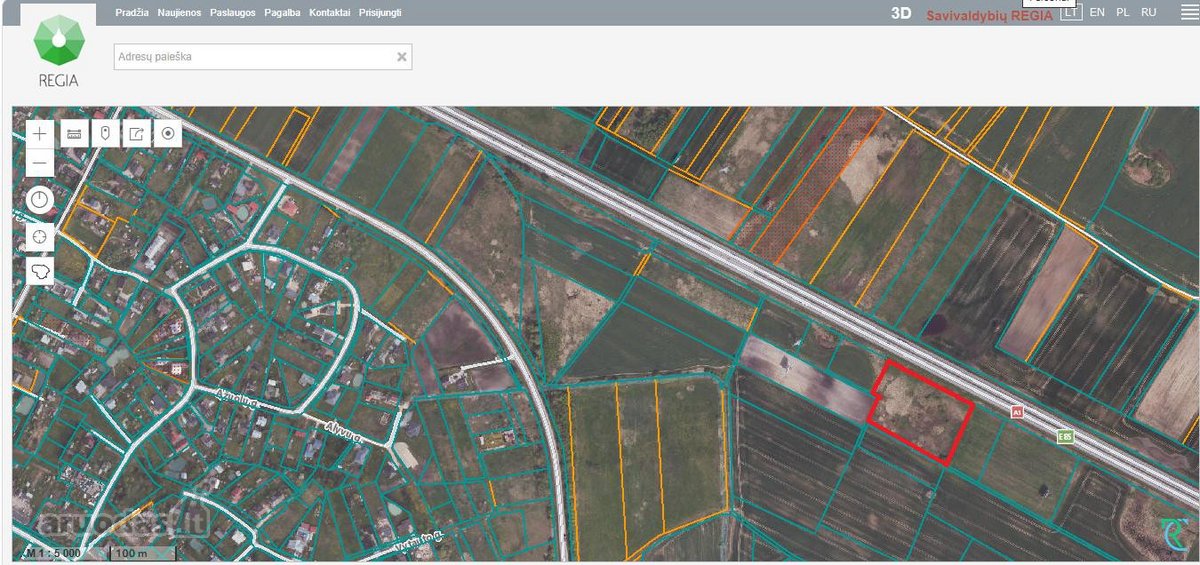
Task: Zoom in the map with plus button
Action: click(40, 133)
